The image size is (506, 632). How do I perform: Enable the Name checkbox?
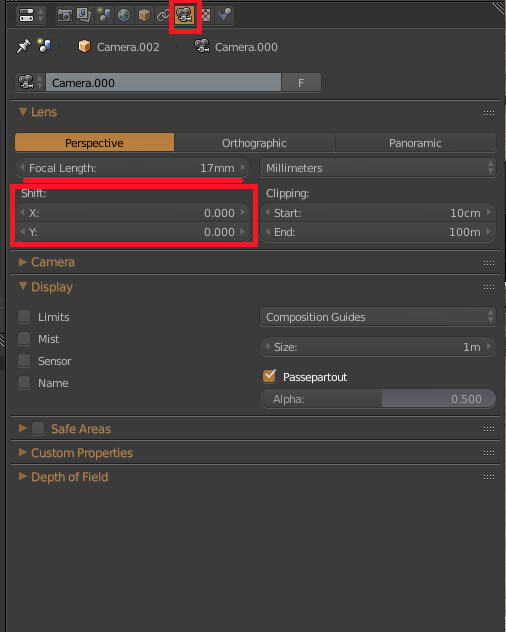click(x=24, y=383)
